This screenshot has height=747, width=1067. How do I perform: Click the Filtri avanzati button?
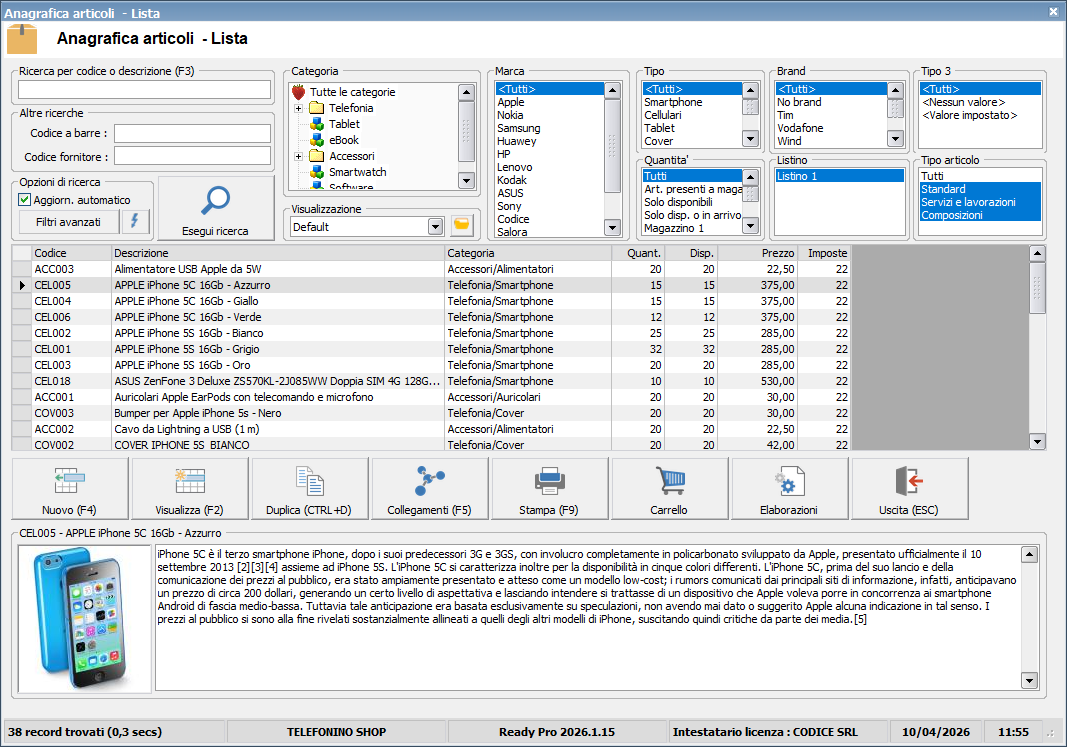pyautogui.click(x=69, y=222)
